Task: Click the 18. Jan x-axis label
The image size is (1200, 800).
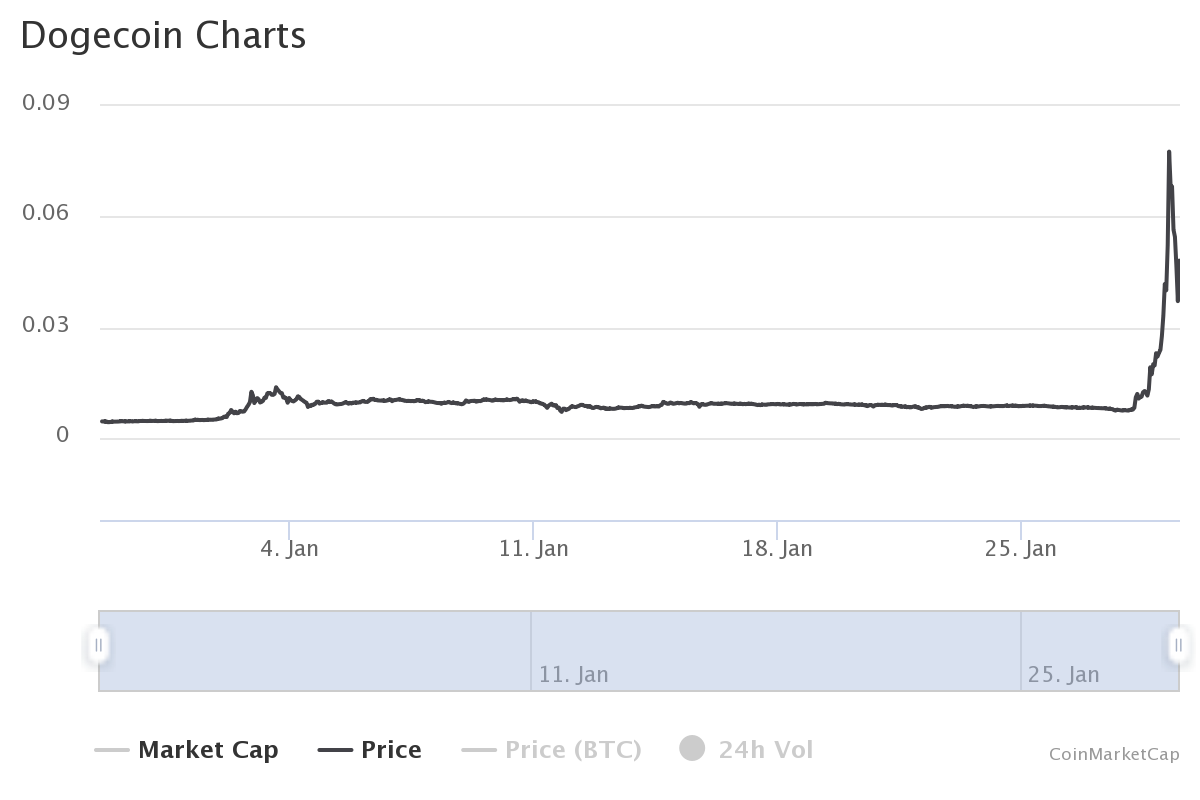Action: [777, 548]
